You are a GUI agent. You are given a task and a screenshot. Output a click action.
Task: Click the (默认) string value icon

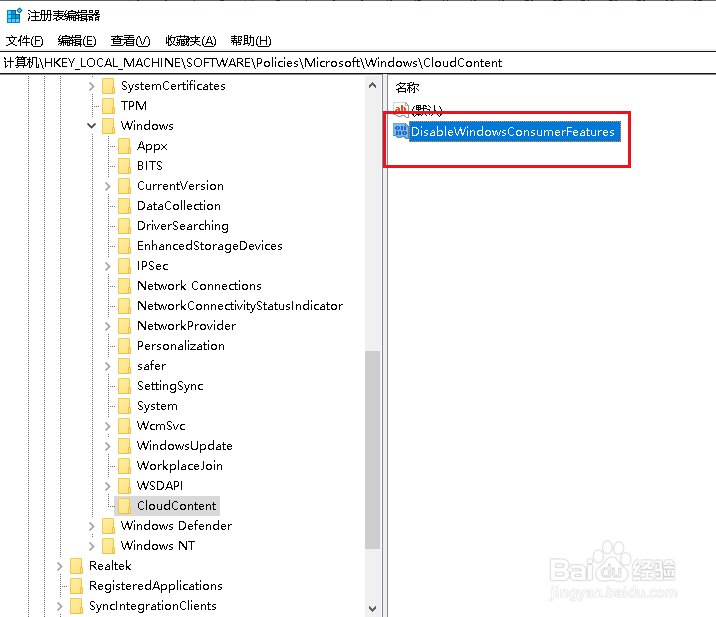click(x=400, y=110)
